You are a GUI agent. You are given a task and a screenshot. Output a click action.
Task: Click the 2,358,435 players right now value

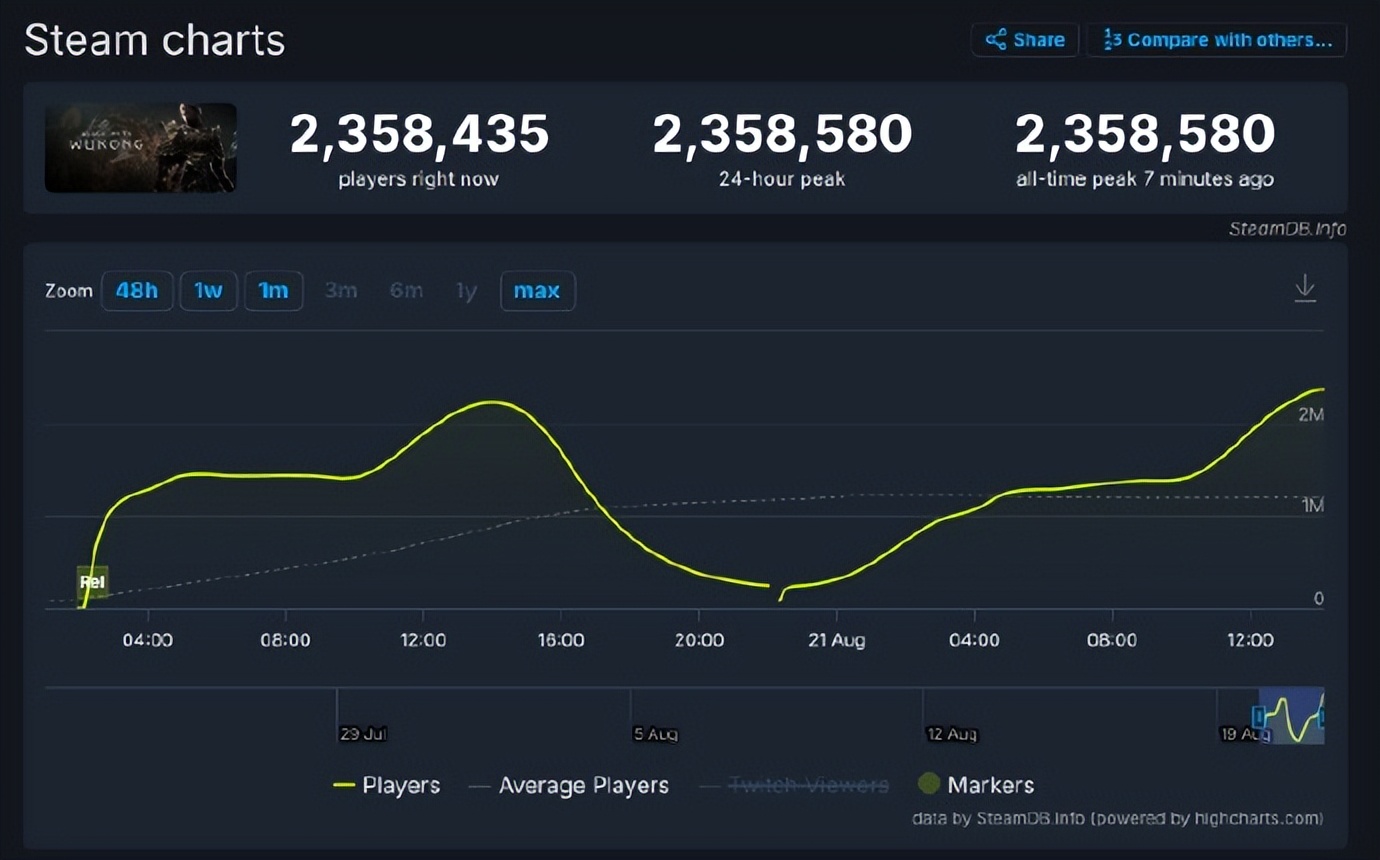[419, 134]
